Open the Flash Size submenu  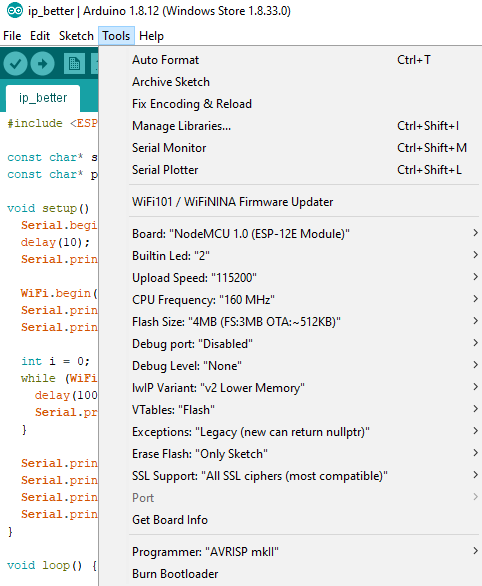(304, 322)
